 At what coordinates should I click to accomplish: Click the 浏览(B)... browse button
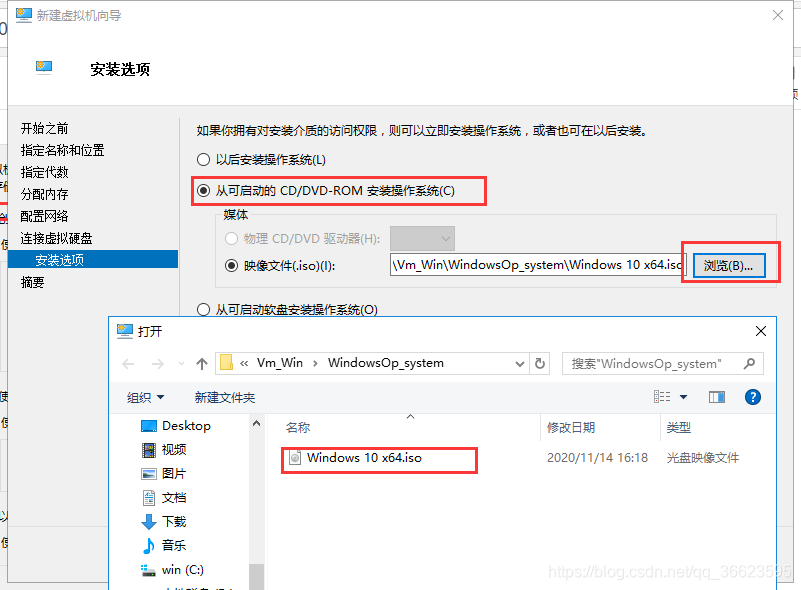point(729,266)
